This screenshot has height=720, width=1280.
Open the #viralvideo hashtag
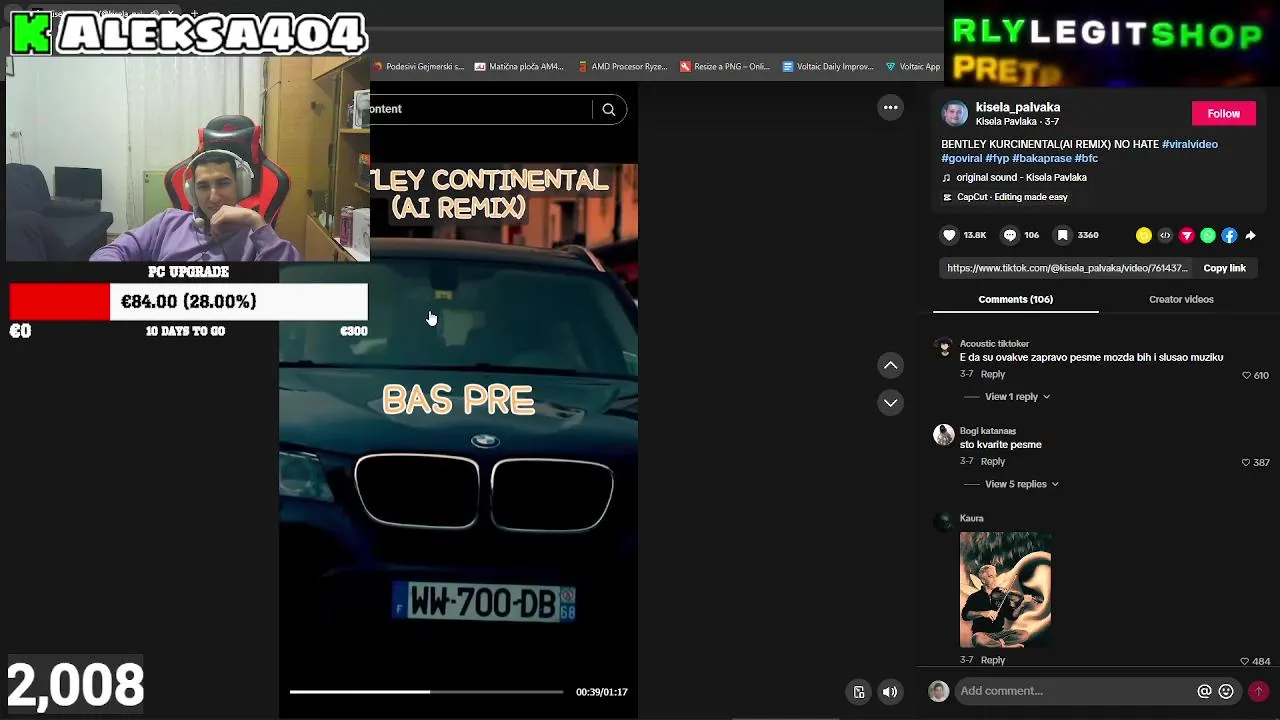coord(1190,144)
